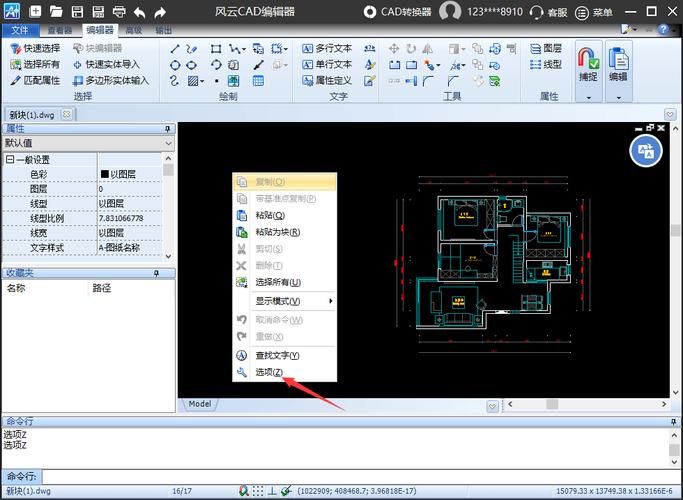Open the Linetype manager (线型)

(546, 64)
